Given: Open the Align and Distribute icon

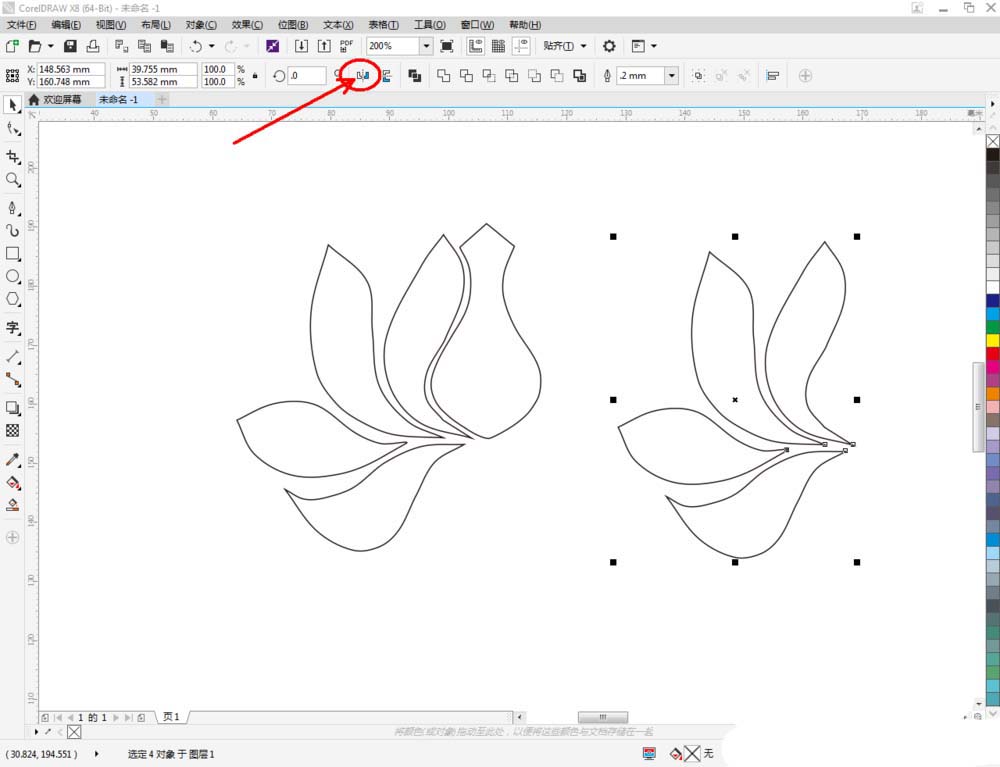Looking at the screenshot, I should pyautogui.click(x=772, y=76).
